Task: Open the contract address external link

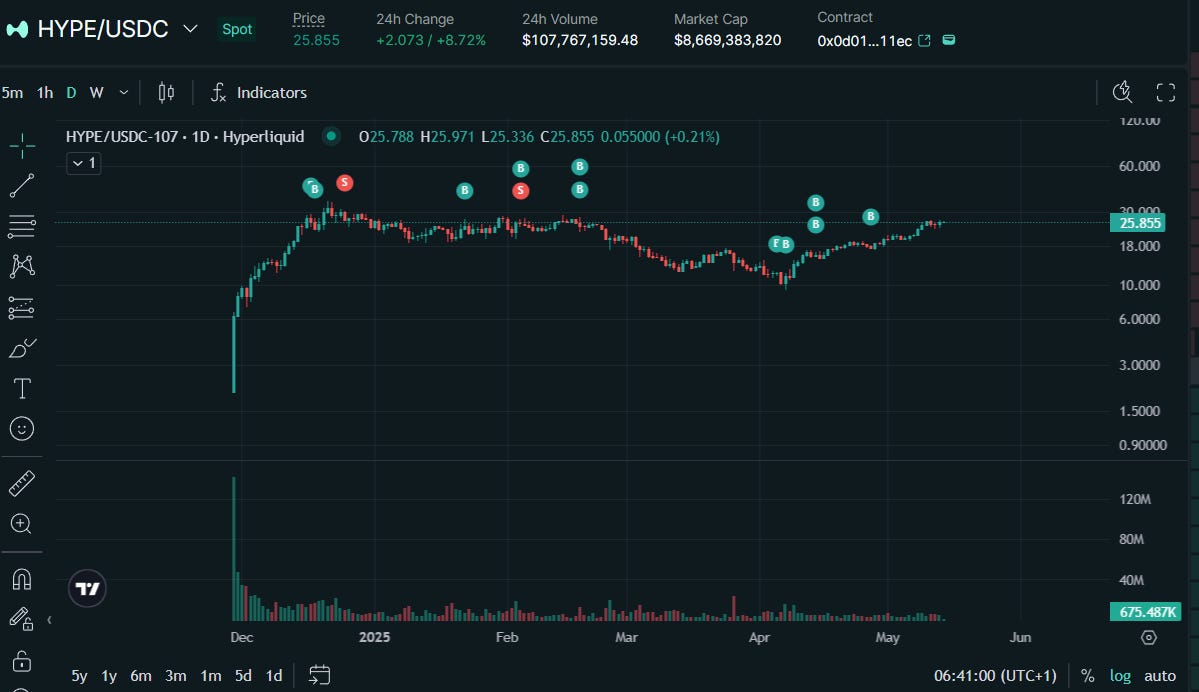Action: tap(924, 41)
